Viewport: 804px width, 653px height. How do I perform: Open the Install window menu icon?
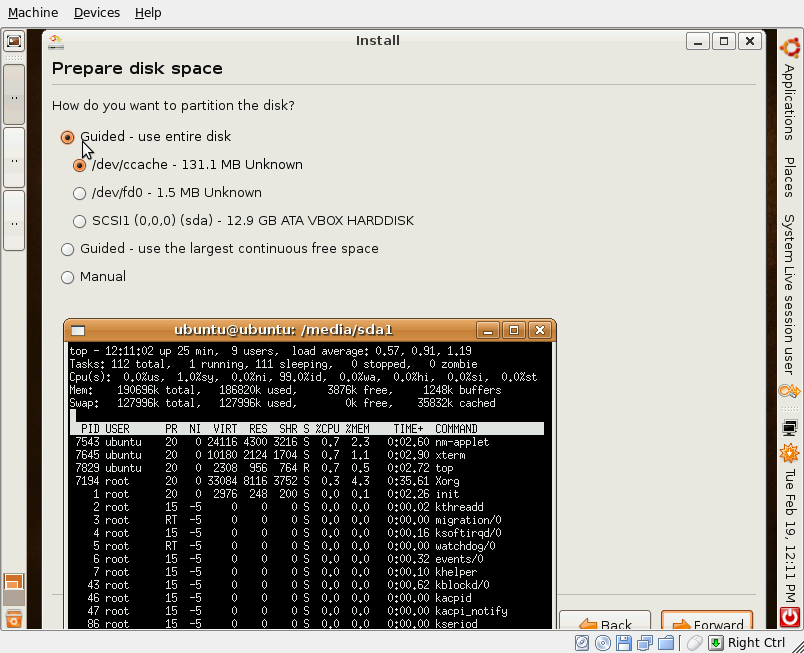[x=56, y=42]
